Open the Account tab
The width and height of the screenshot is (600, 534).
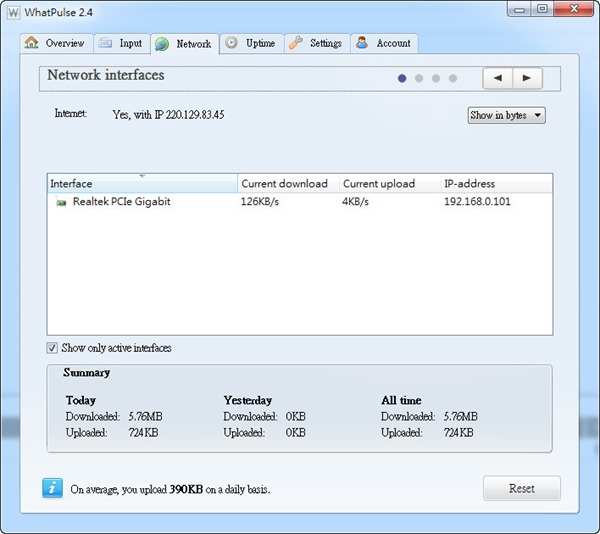[384, 43]
